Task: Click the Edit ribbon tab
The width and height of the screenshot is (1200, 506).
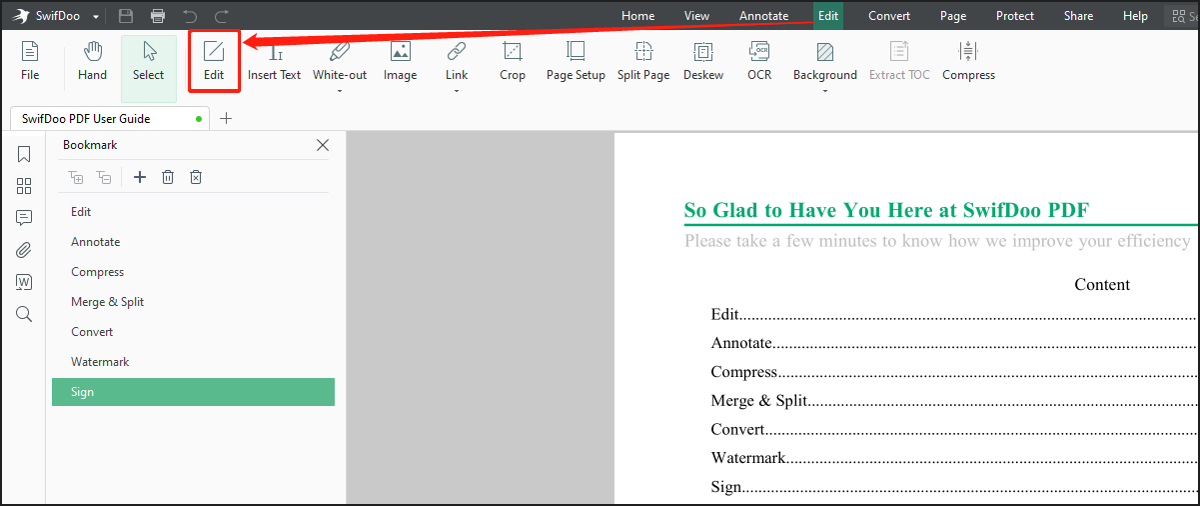Action: click(828, 16)
